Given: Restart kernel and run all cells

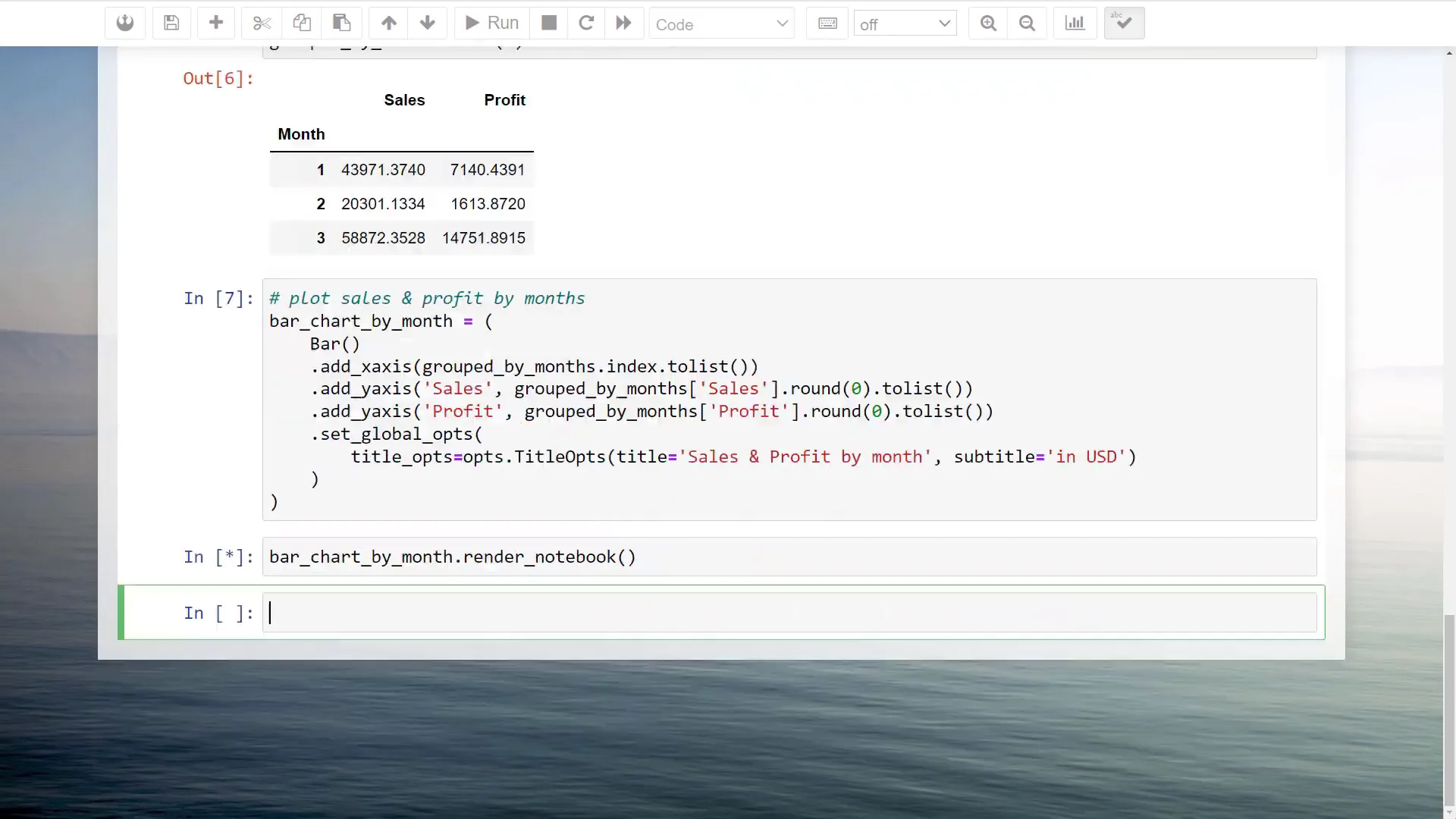Looking at the screenshot, I should 624,23.
